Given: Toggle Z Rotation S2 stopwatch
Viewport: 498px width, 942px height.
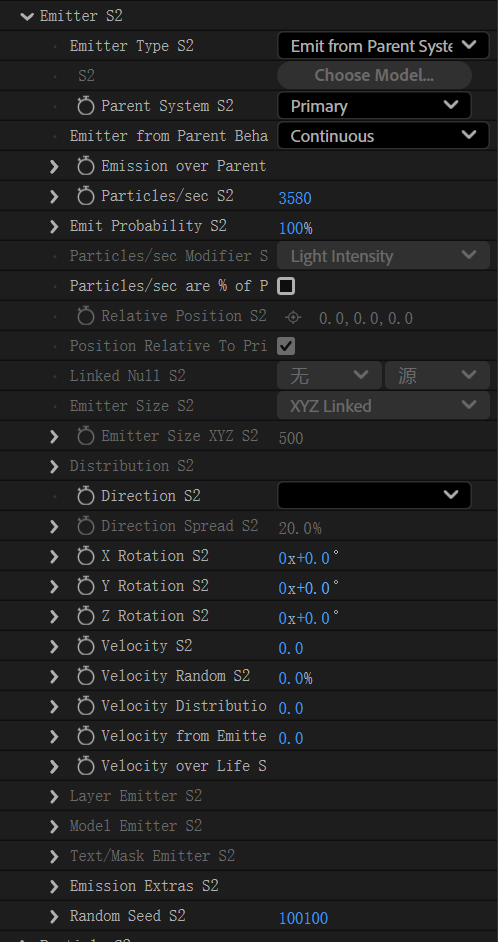Looking at the screenshot, I should 86,616.
